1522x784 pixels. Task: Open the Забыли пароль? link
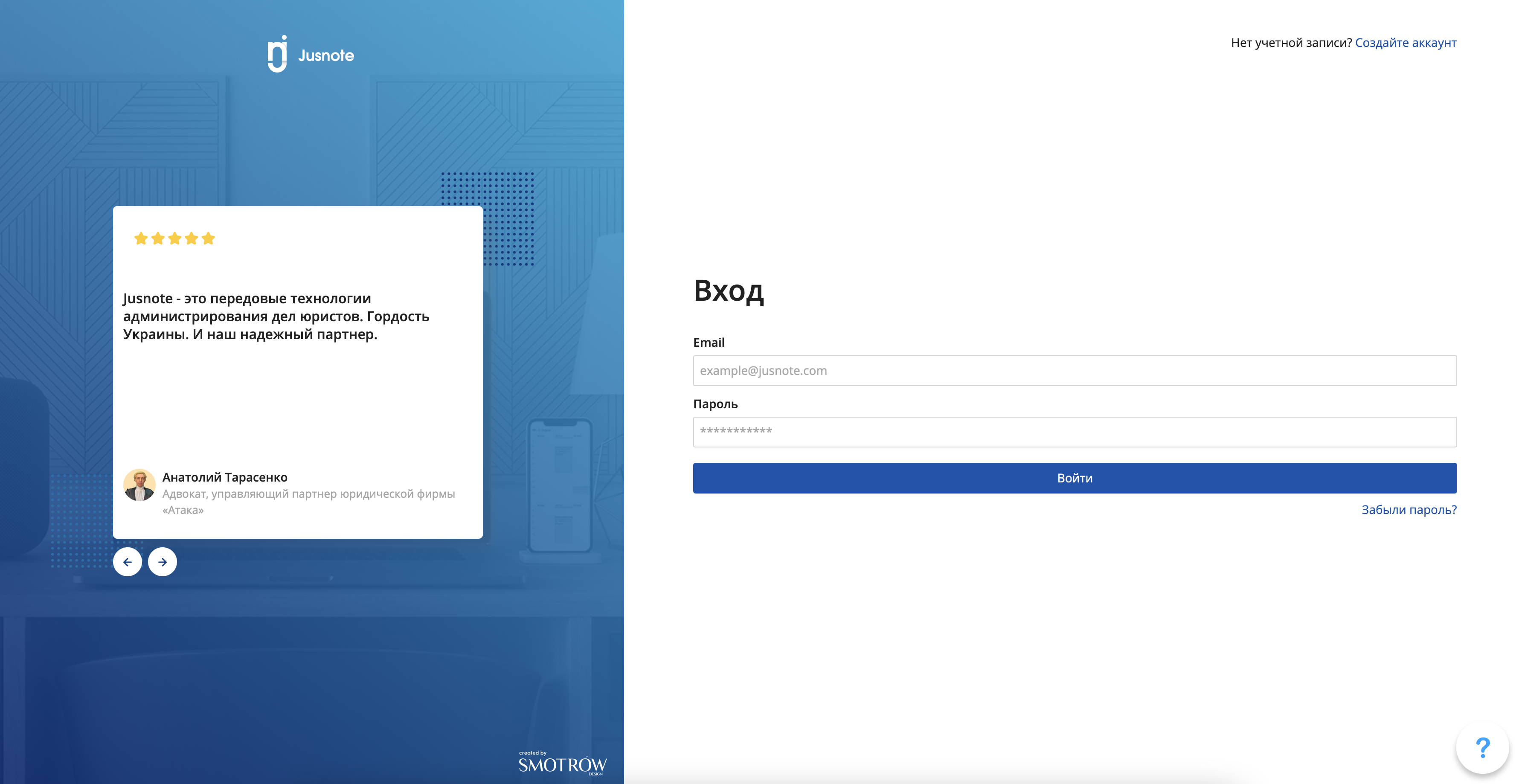1409,509
